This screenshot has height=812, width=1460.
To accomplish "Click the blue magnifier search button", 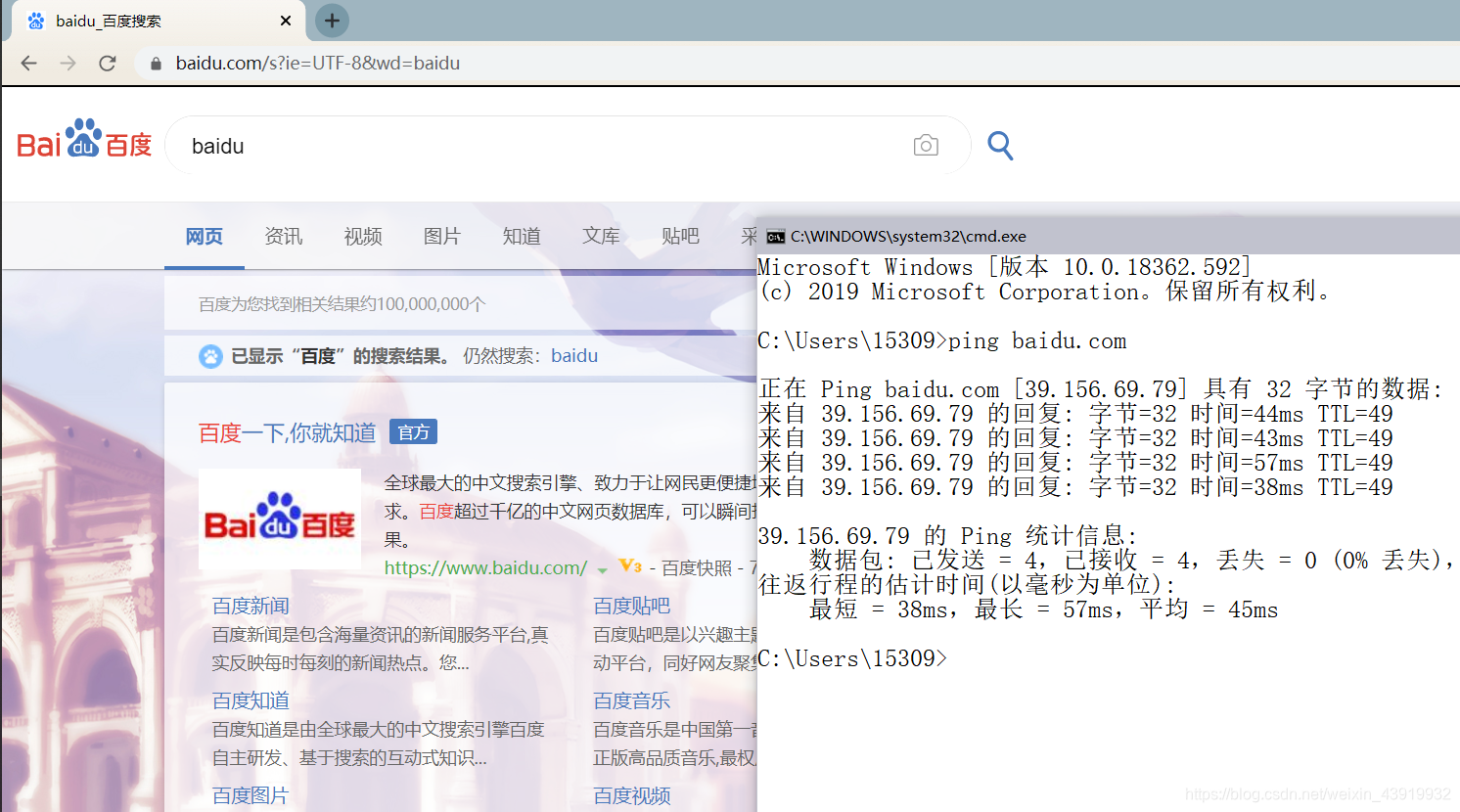I will (x=1000, y=146).
